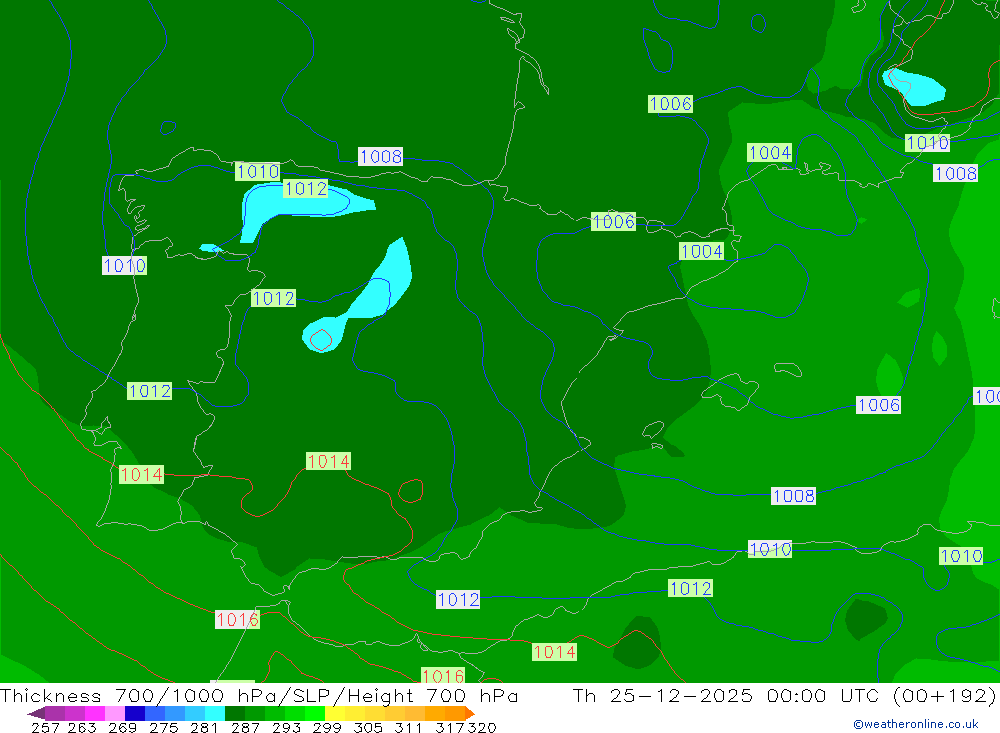Screen dimensions: 1000x733
Task: Click the dark blue legend swatch
Action: [135, 713]
